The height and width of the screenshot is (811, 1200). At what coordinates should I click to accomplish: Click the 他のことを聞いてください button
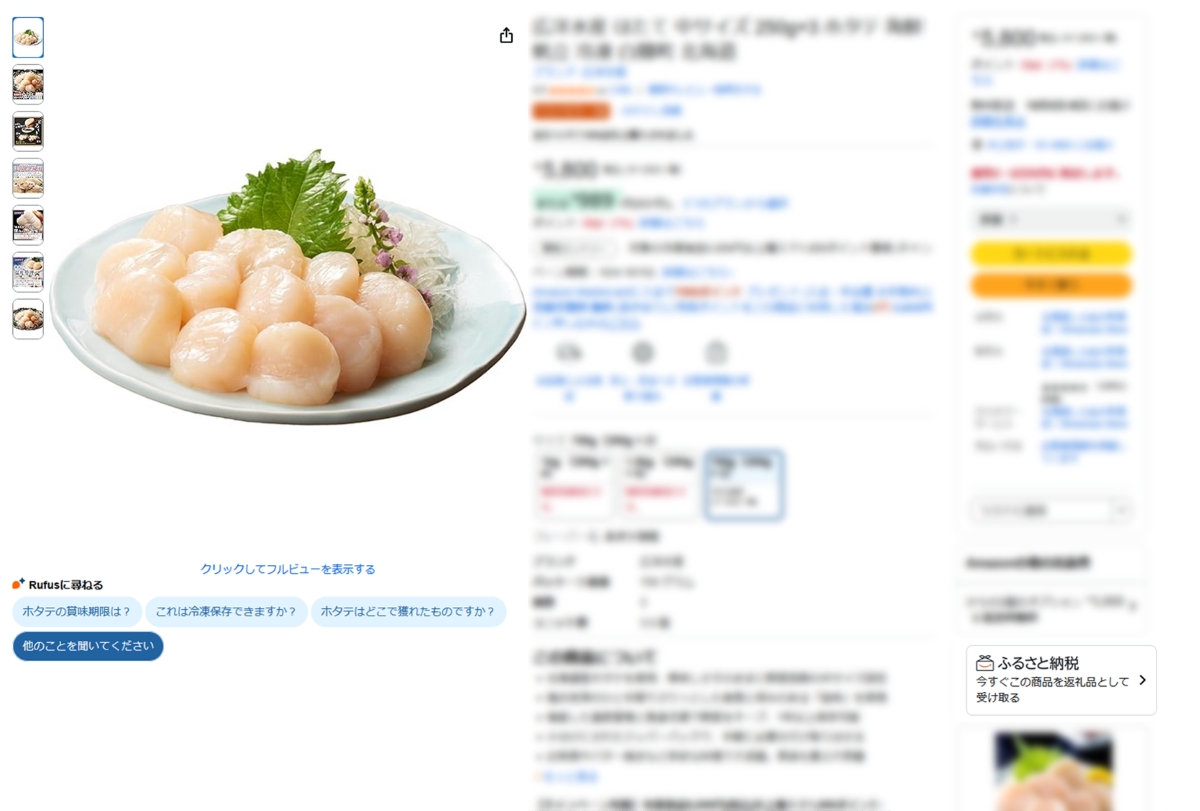[x=88, y=646]
